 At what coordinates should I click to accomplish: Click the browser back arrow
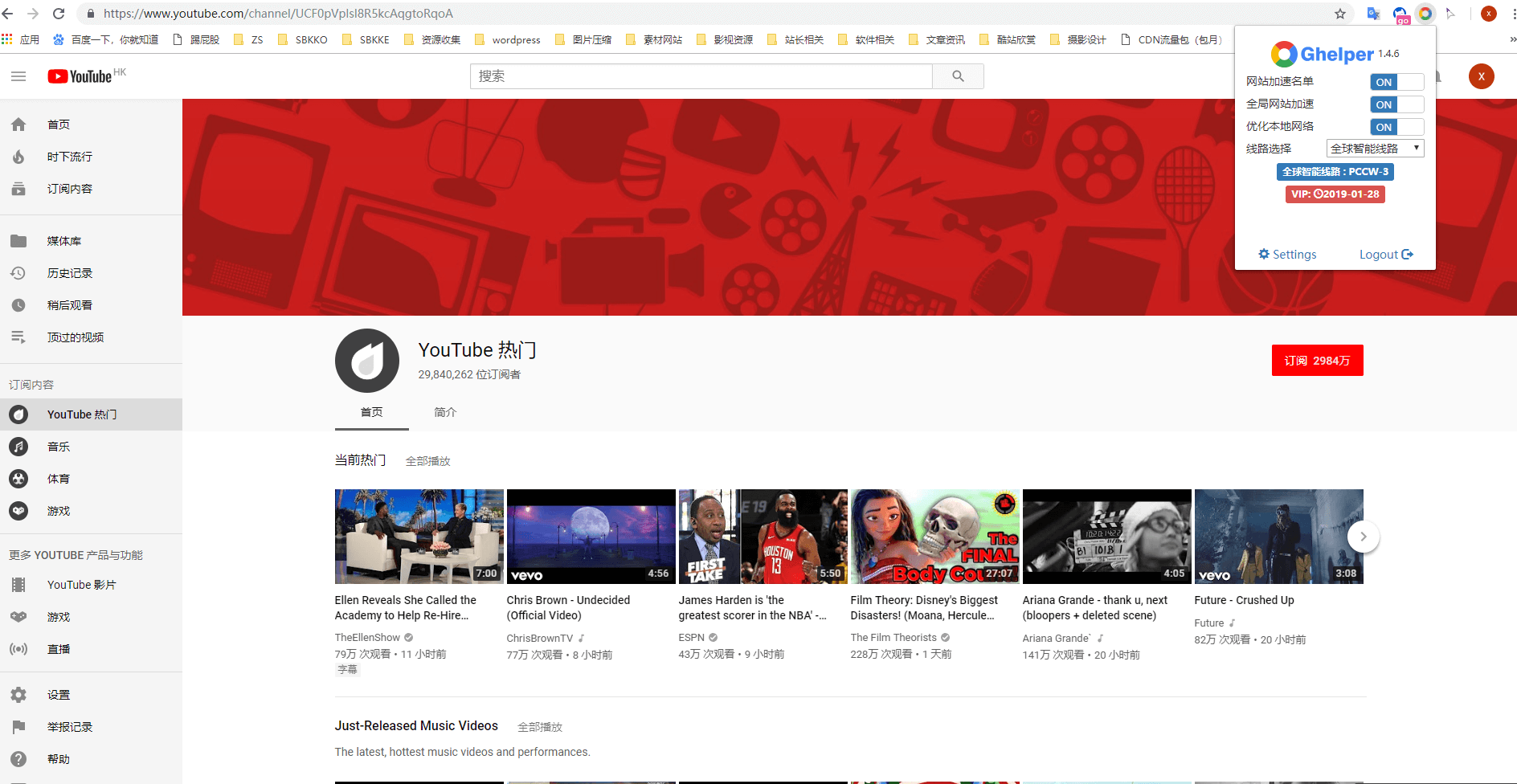coord(8,14)
